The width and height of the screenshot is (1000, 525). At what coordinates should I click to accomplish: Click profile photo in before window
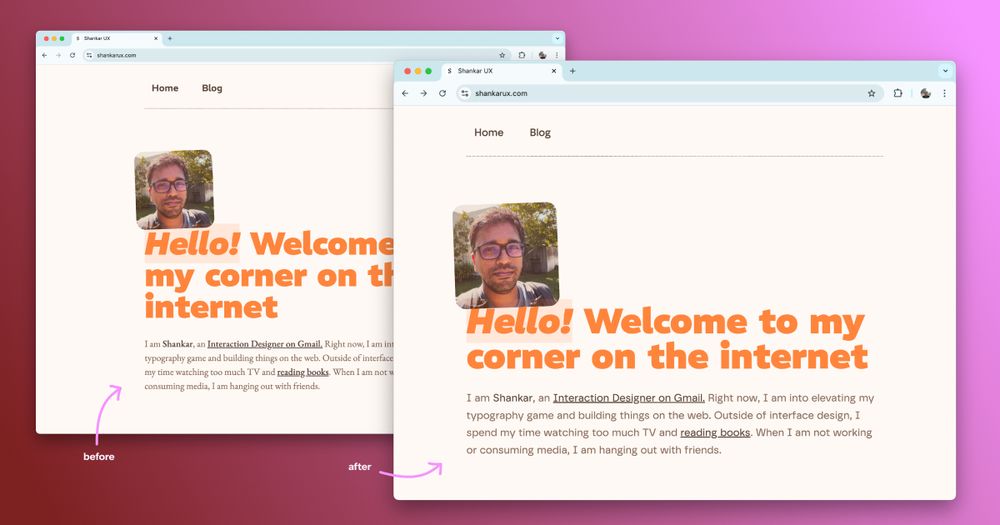174,189
